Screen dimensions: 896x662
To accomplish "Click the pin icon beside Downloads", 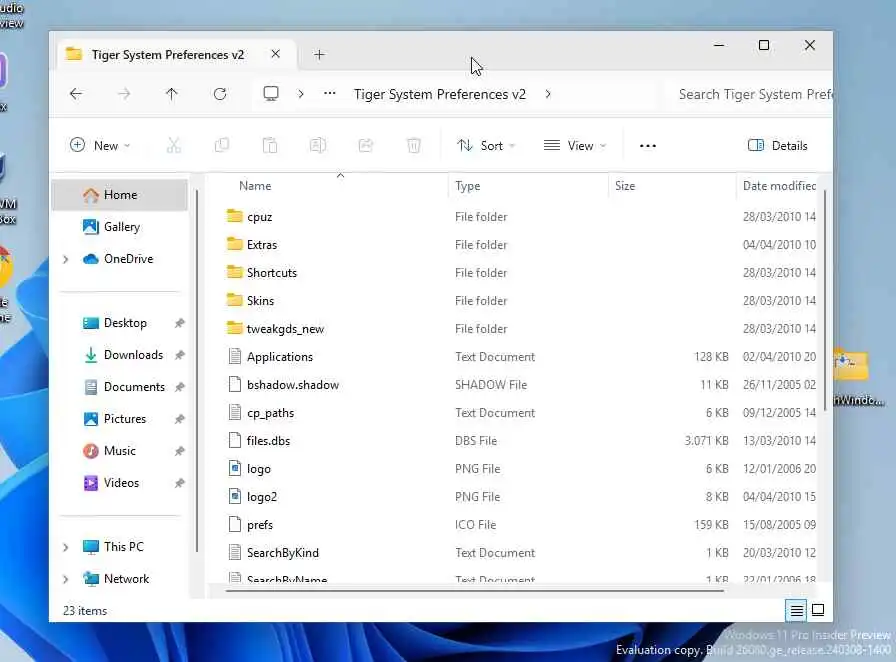I will click(179, 355).
